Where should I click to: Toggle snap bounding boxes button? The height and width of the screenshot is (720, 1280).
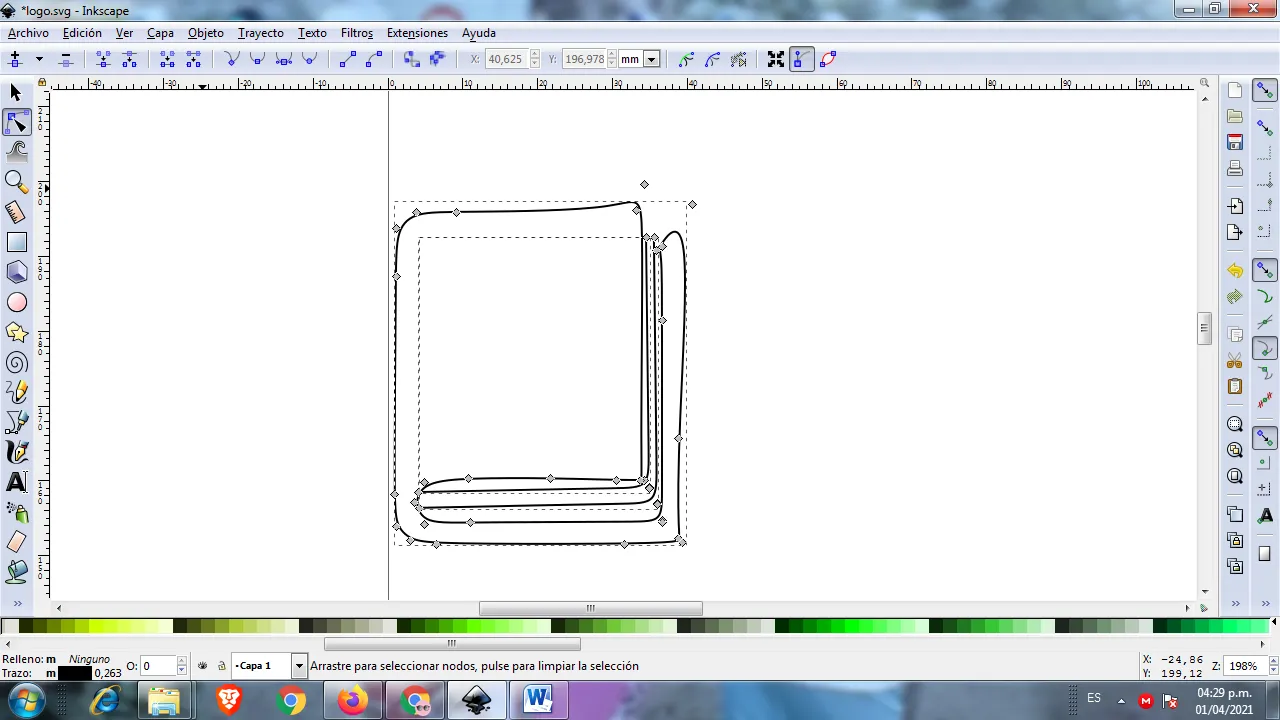tap(1265, 128)
